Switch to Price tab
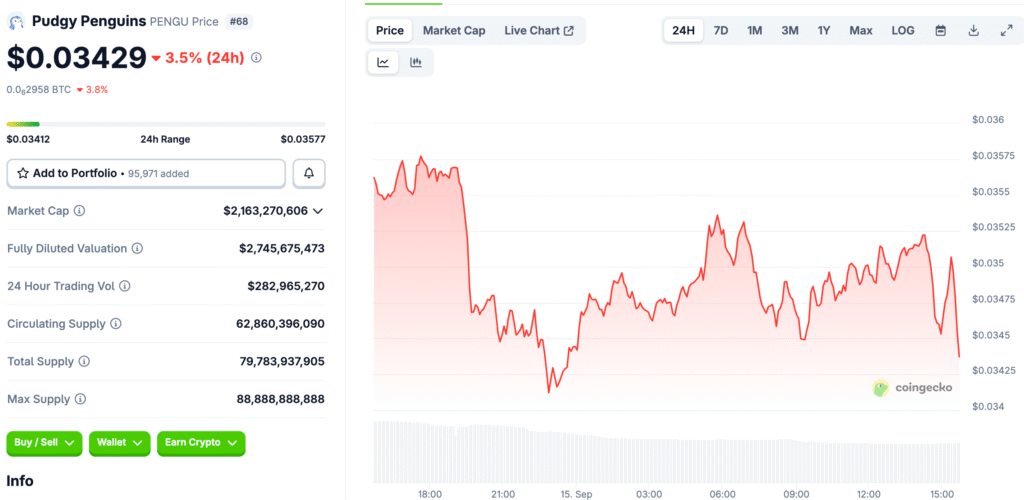Viewport: 1024px width, 500px height. (x=390, y=31)
